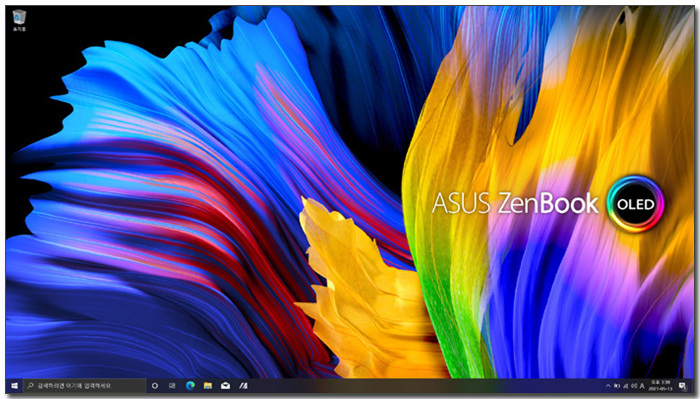Open Task View from the taskbar
The height and width of the screenshot is (399, 700).
(172, 386)
